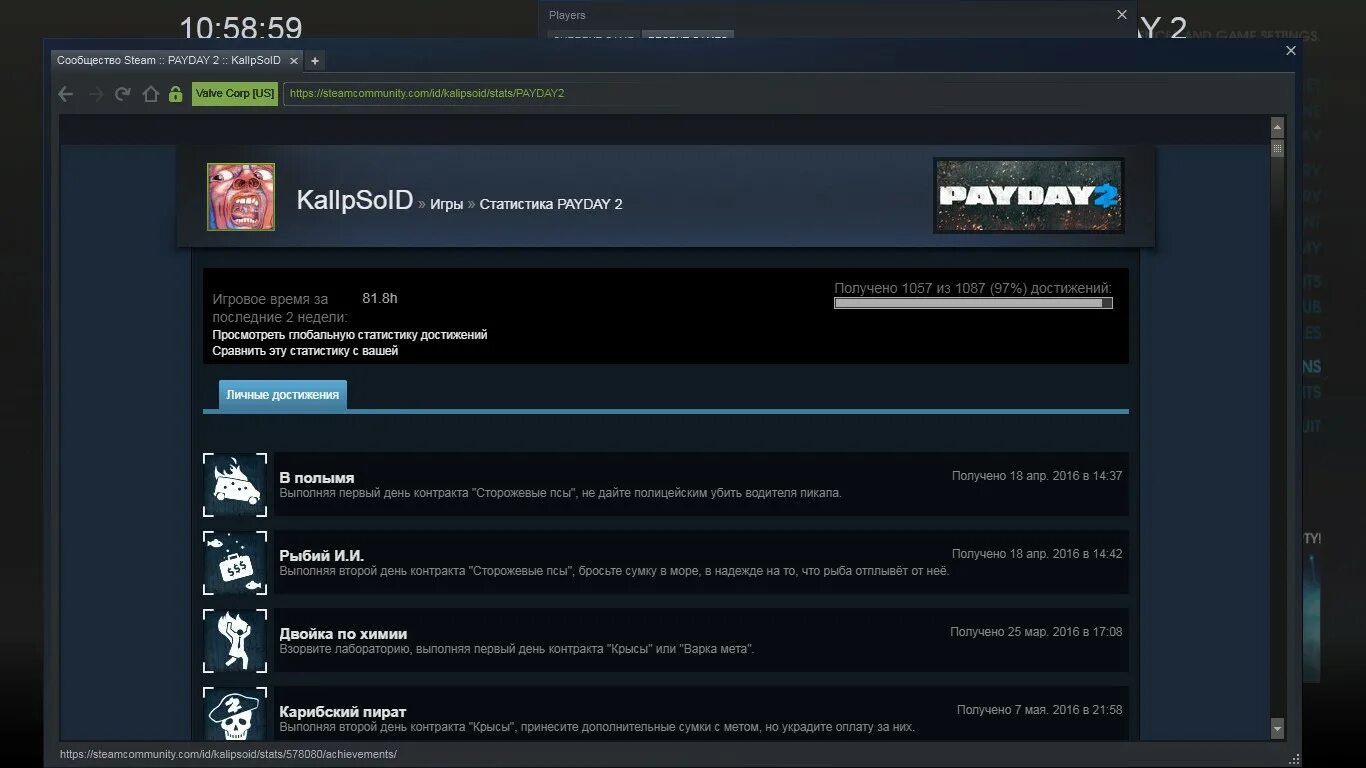This screenshot has height=768, width=1366.
Task: Open Сравнить эту статистику с вашей link
Action: click(305, 351)
